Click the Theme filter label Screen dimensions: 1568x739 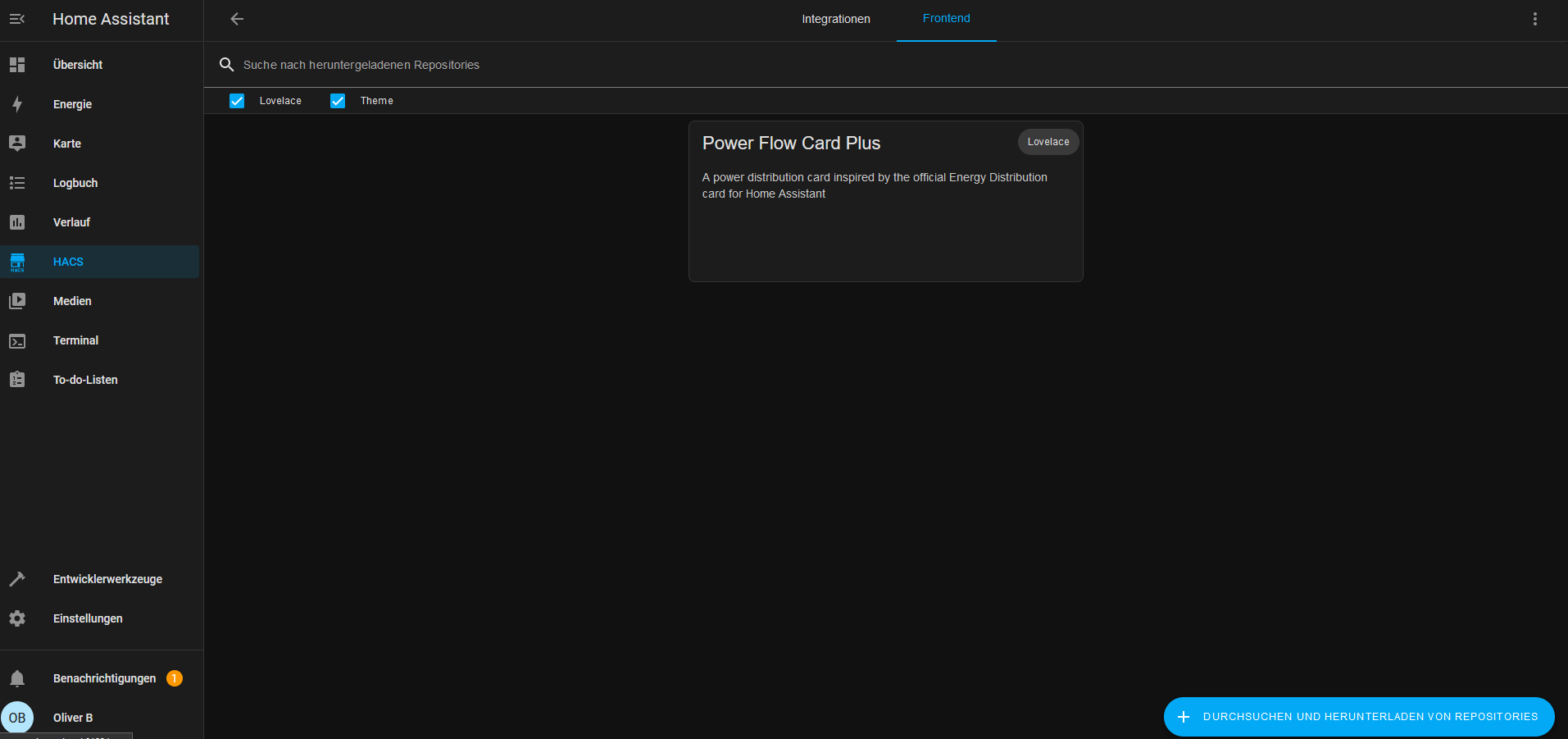[x=377, y=101]
